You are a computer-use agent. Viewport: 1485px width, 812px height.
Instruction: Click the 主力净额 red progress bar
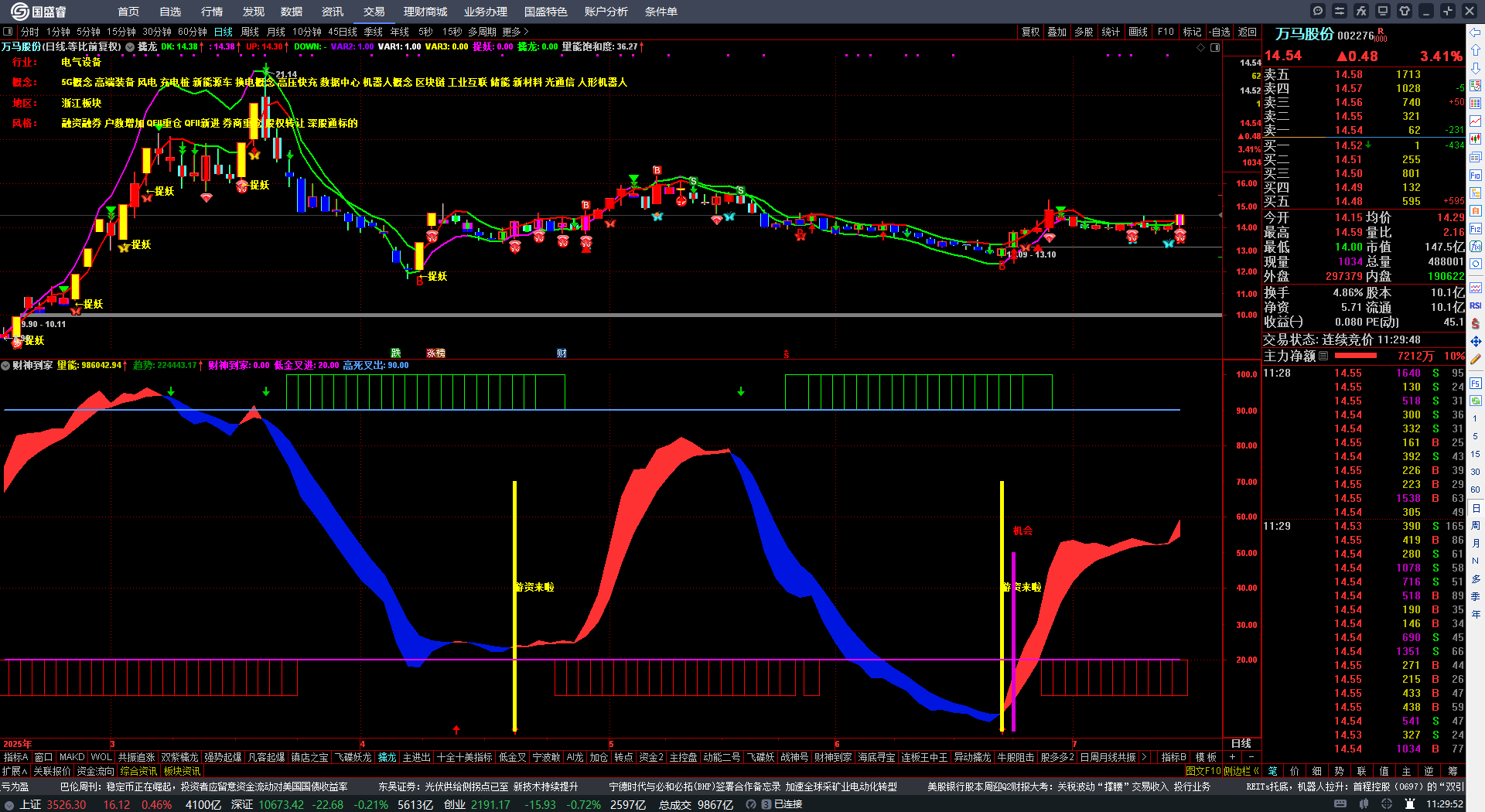pos(1356,356)
